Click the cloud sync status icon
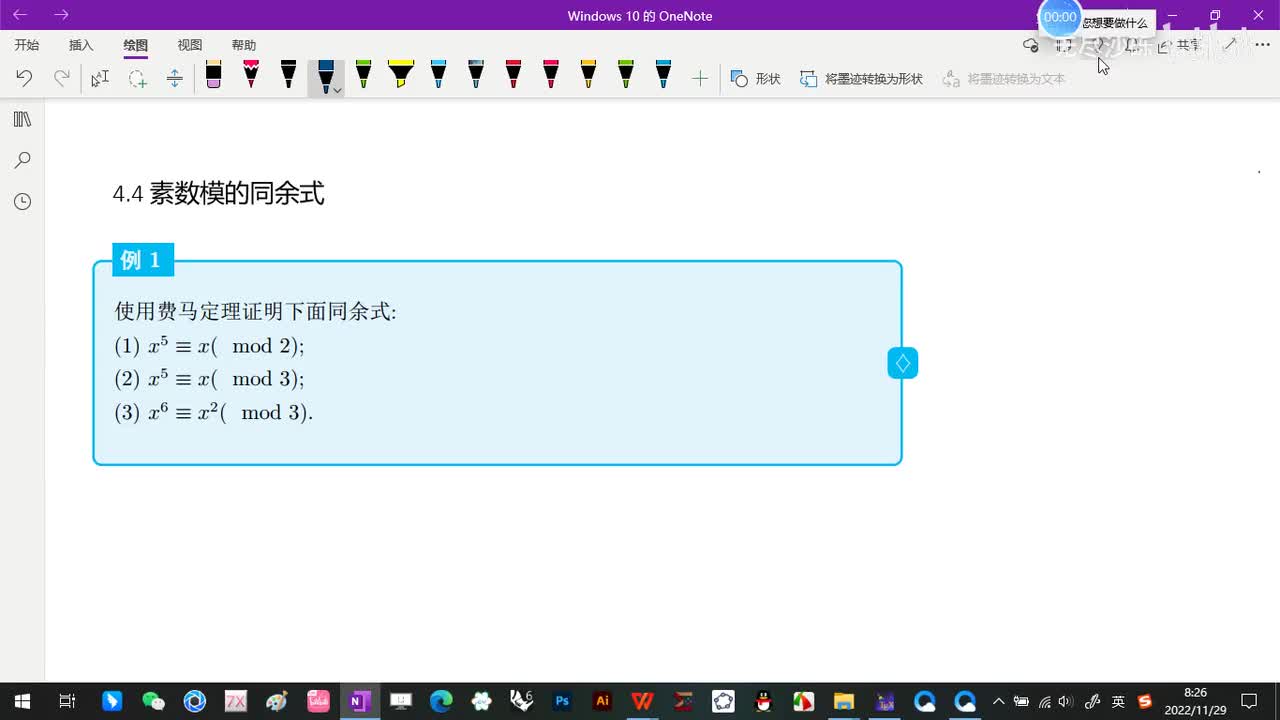The height and width of the screenshot is (720, 1280). pyautogui.click(x=1031, y=45)
